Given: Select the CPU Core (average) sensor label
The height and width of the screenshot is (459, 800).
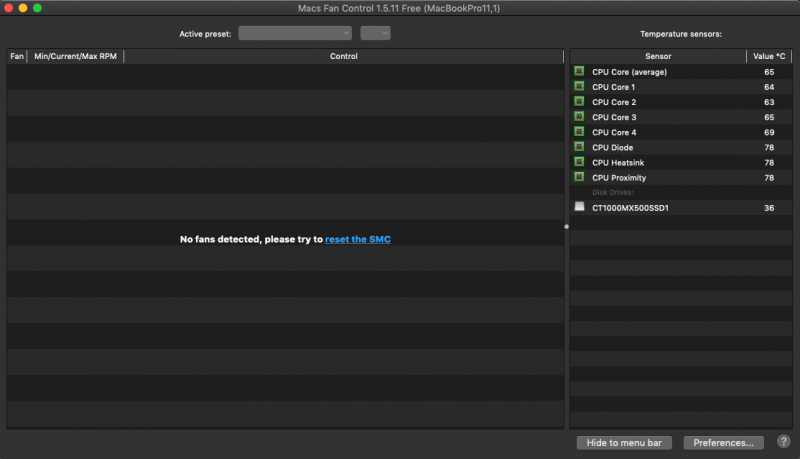Looking at the screenshot, I should click(x=629, y=72).
